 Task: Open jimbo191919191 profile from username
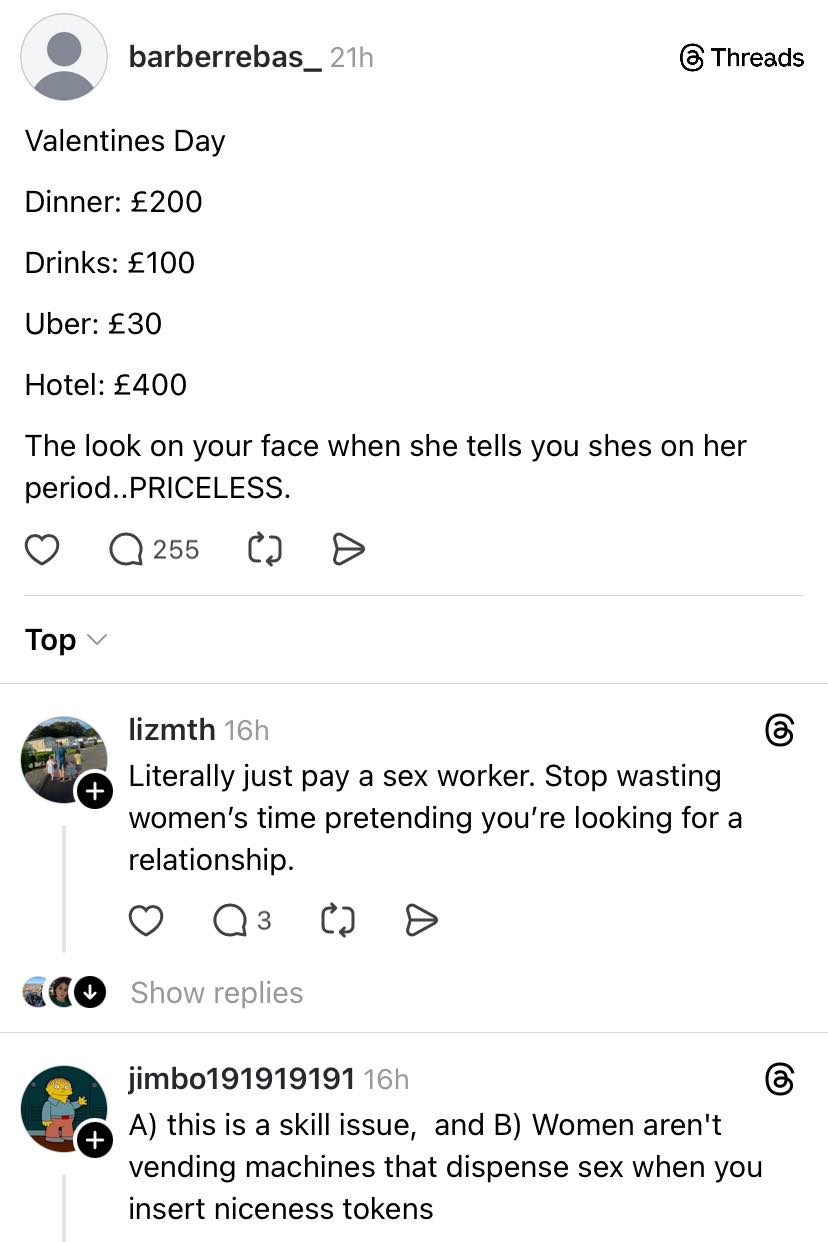[241, 1079]
